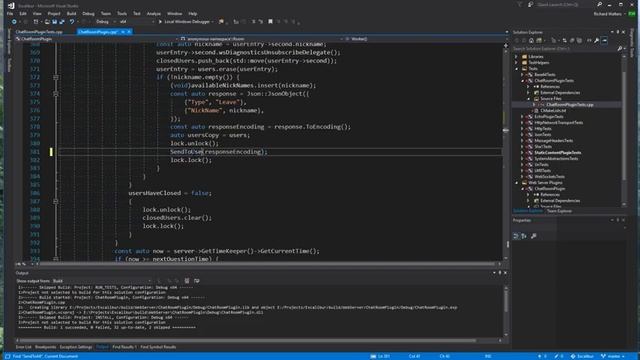This screenshot has width=640, height=360.
Task: Toggle Word Wrap in Output panel
Action: coord(197,281)
